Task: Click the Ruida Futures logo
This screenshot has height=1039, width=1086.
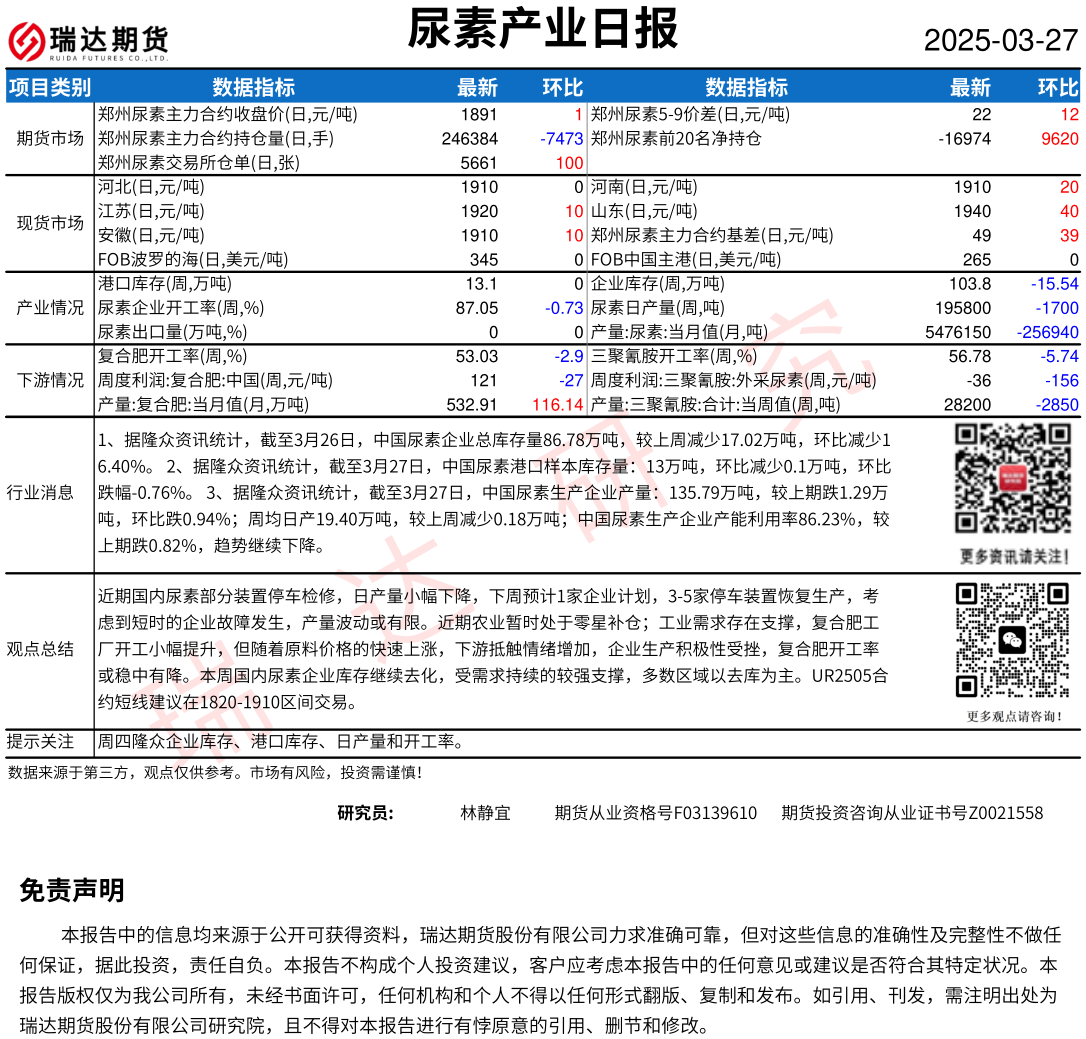Action: point(88,41)
